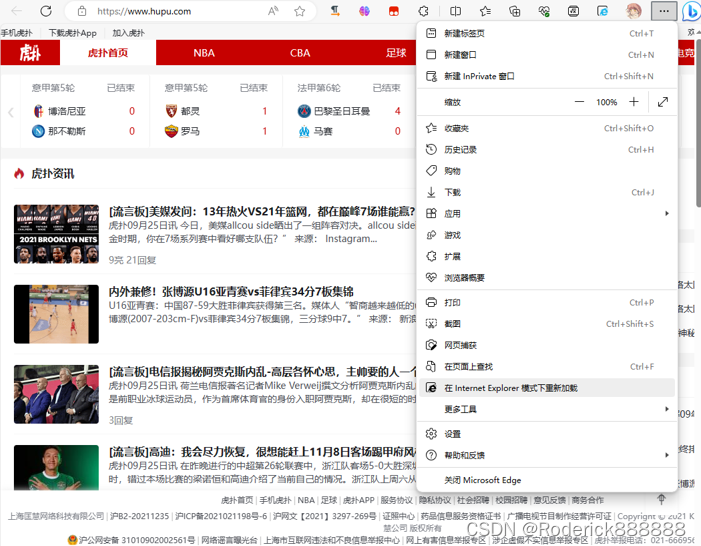This screenshot has height=546, width=701.
Task: Open 历史记录 from the menu
Action: coord(547,150)
